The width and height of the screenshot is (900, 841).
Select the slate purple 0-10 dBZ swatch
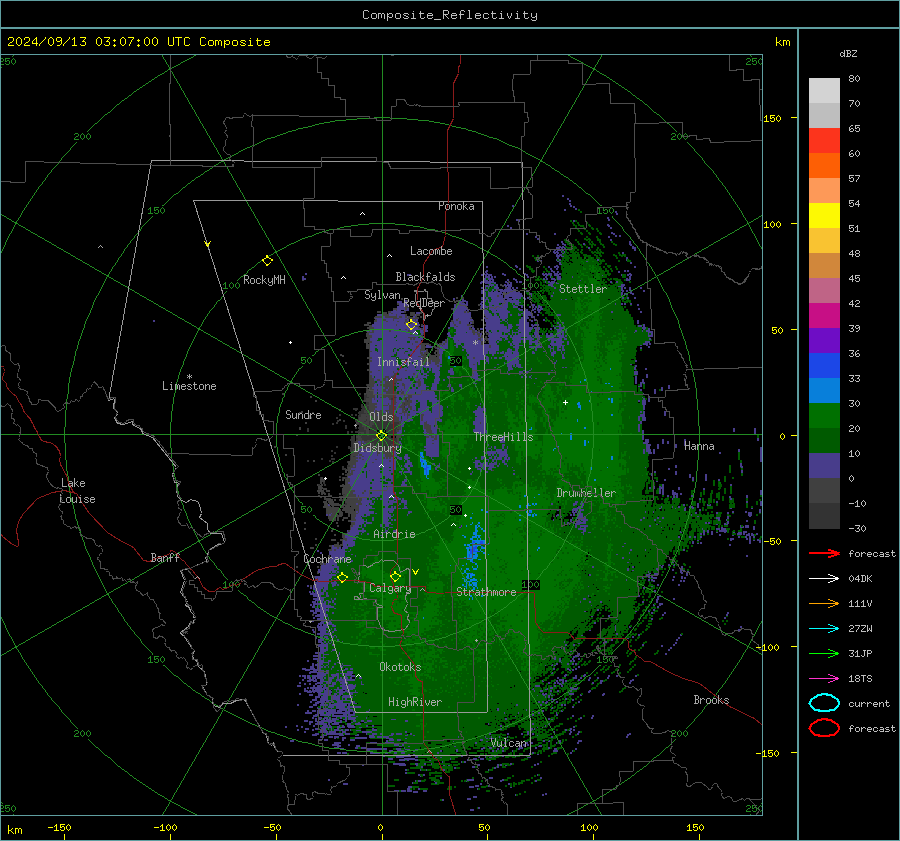(x=824, y=466)
